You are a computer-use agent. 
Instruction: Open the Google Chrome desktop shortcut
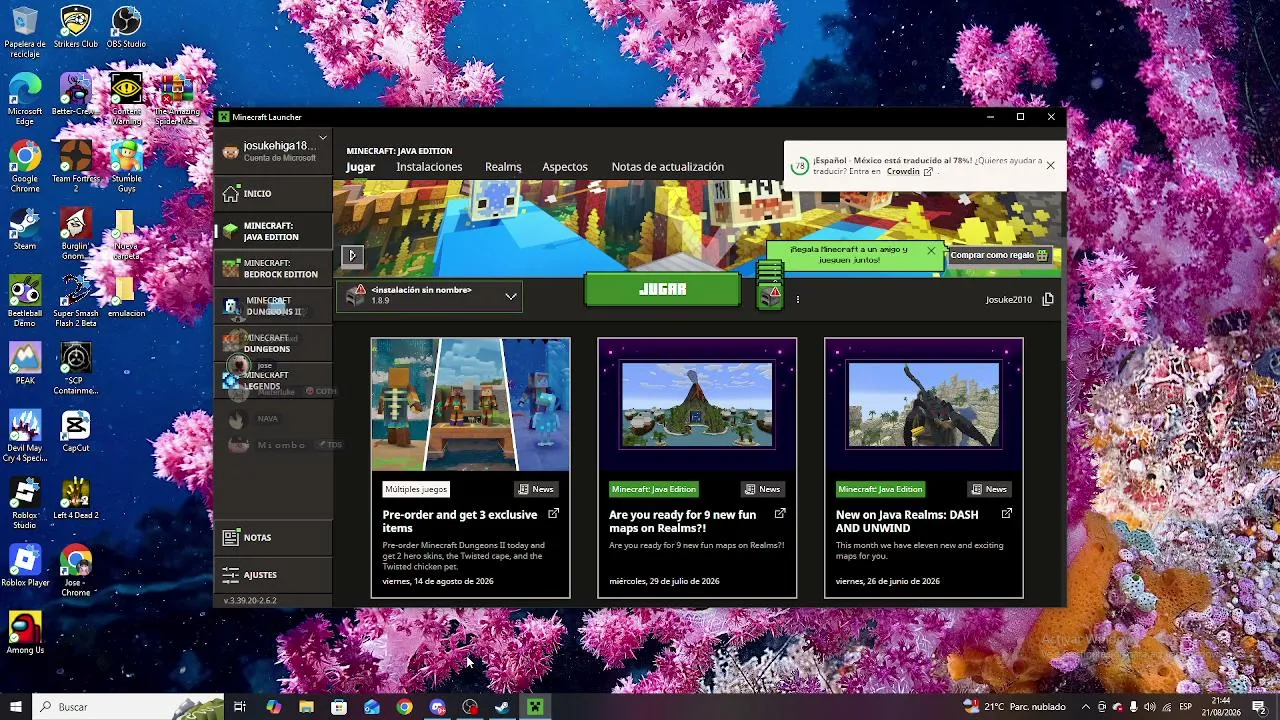[25, 166]
